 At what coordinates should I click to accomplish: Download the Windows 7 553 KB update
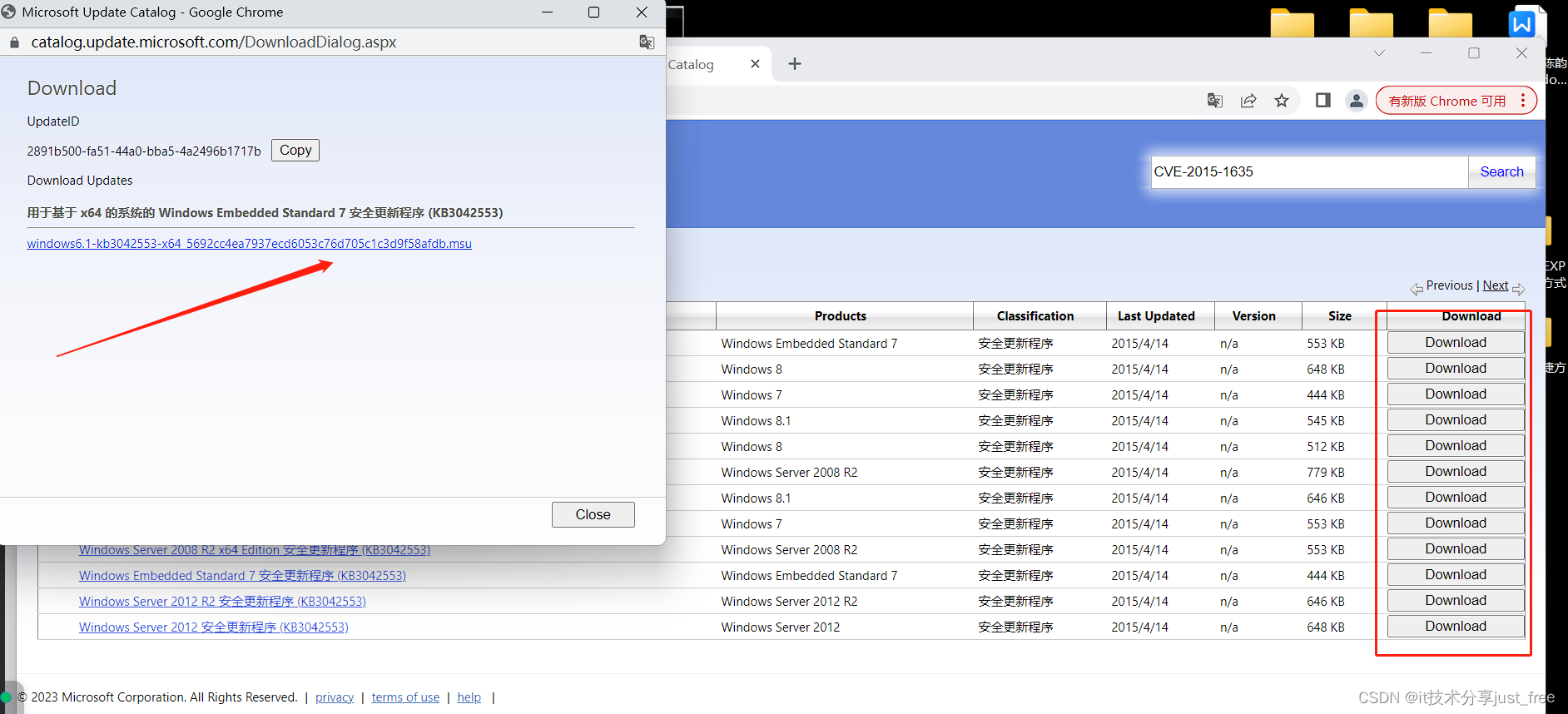(1456, 523)
